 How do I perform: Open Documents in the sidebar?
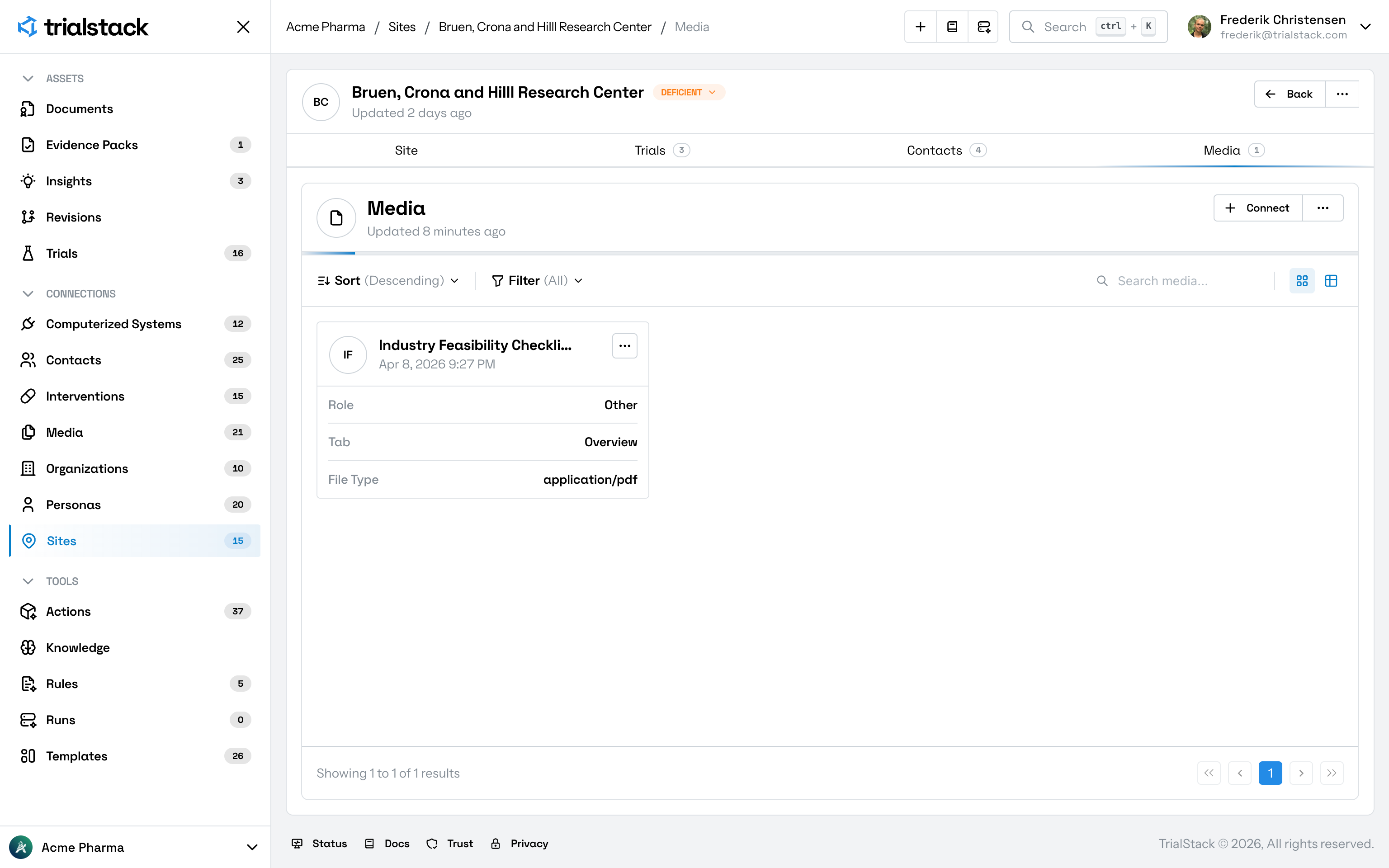pos(135,108)
